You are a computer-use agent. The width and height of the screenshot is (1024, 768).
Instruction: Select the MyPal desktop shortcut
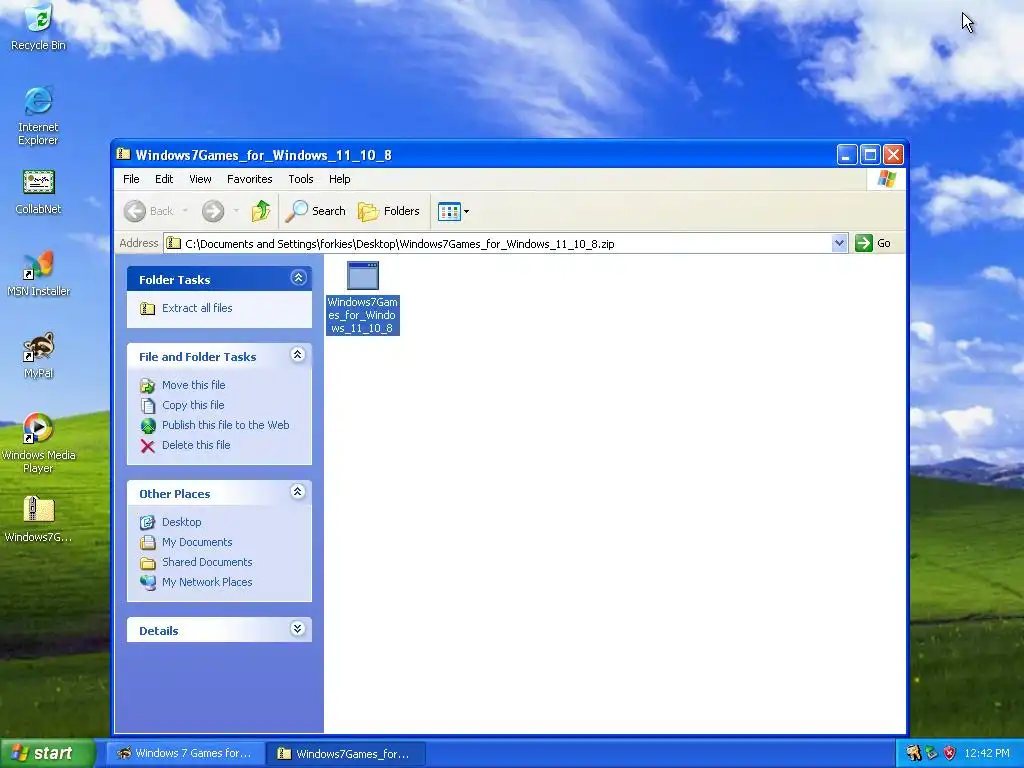tap(38, 356)
